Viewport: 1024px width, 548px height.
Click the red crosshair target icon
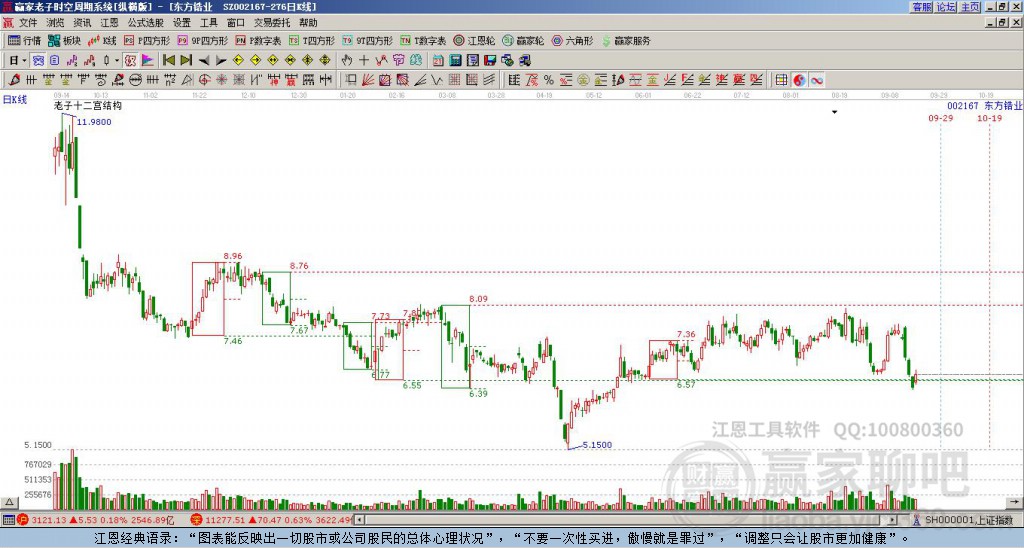point(204,80)
